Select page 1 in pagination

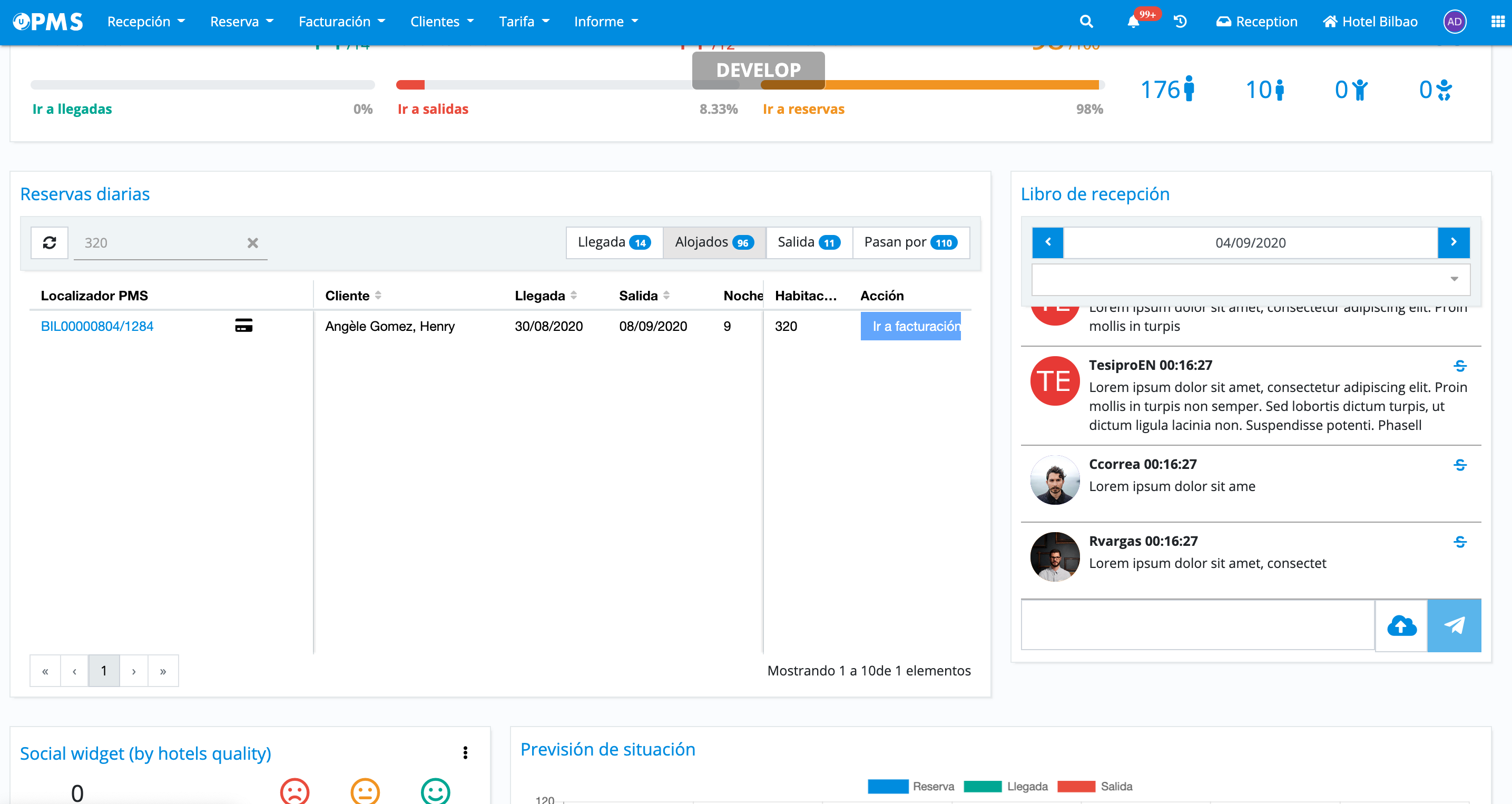click(x=104, y=671)
